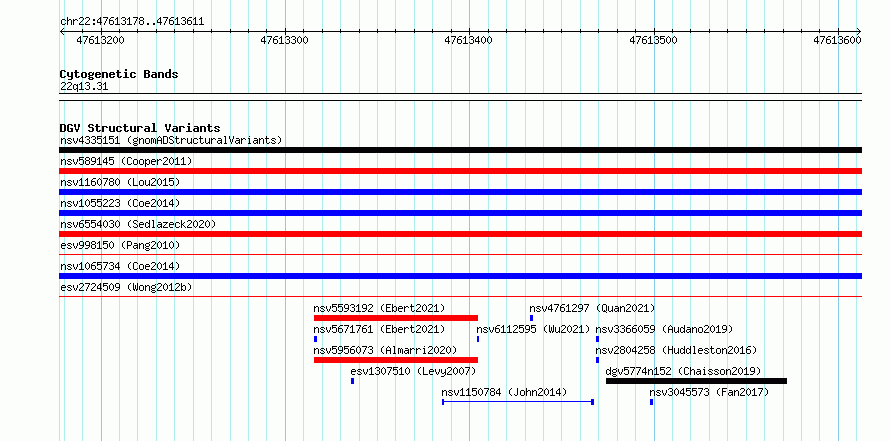Click ruler position 47613300
The height and width of the screenshot is (441, 890).
coord(284,40)
